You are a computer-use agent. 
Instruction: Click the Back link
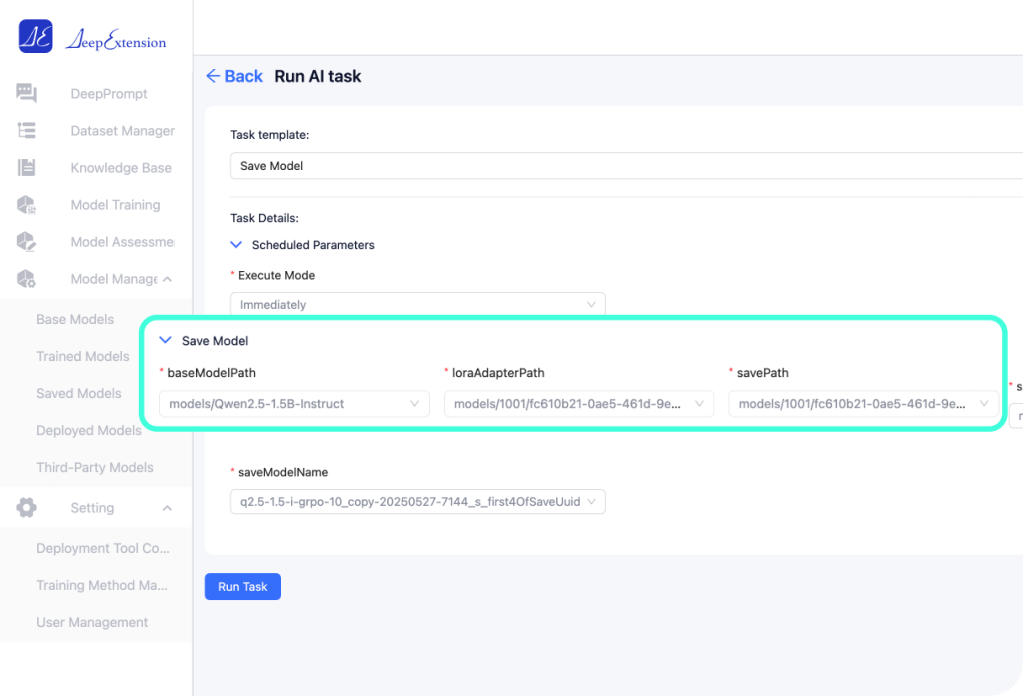click(234, 76)
